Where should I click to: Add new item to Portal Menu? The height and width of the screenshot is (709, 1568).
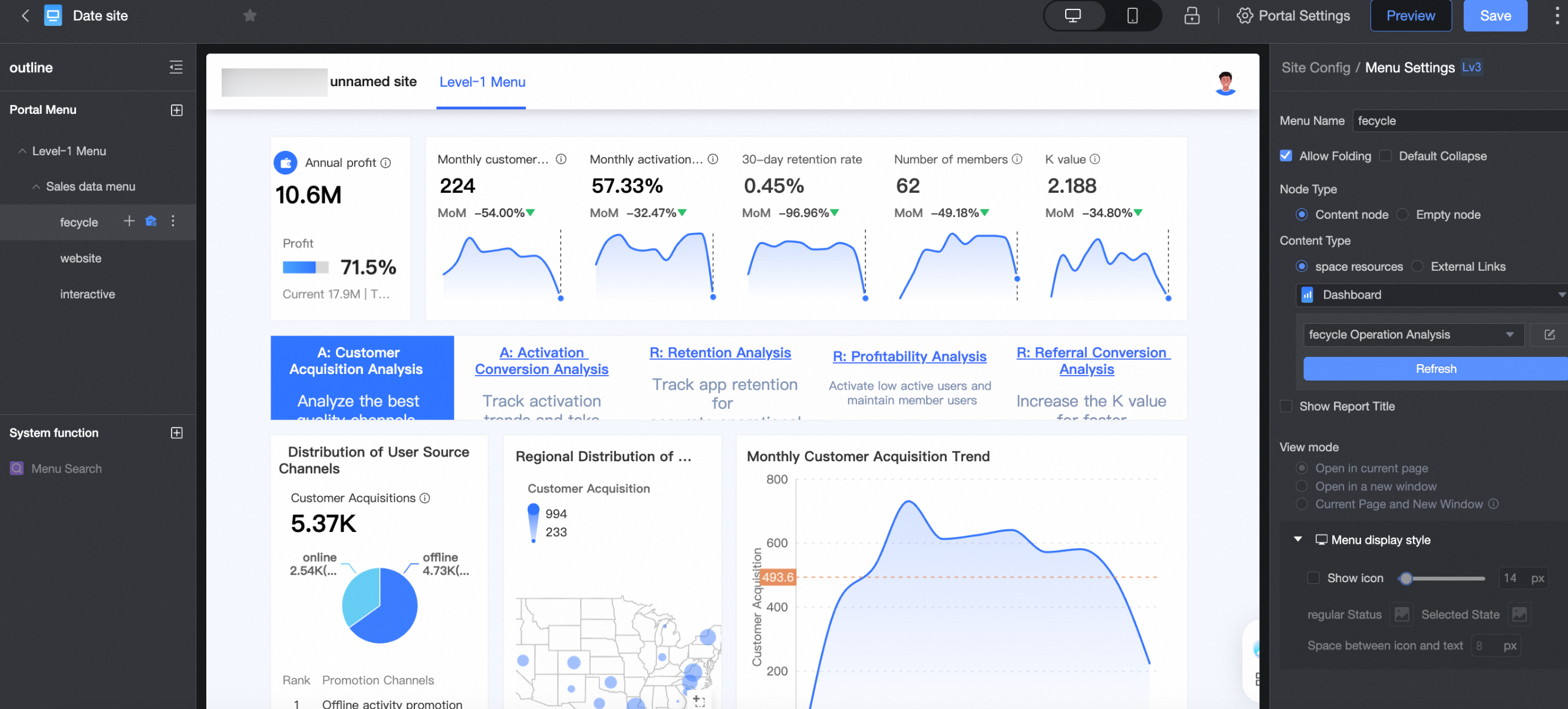pyautogui.click(x=176, y=110)
